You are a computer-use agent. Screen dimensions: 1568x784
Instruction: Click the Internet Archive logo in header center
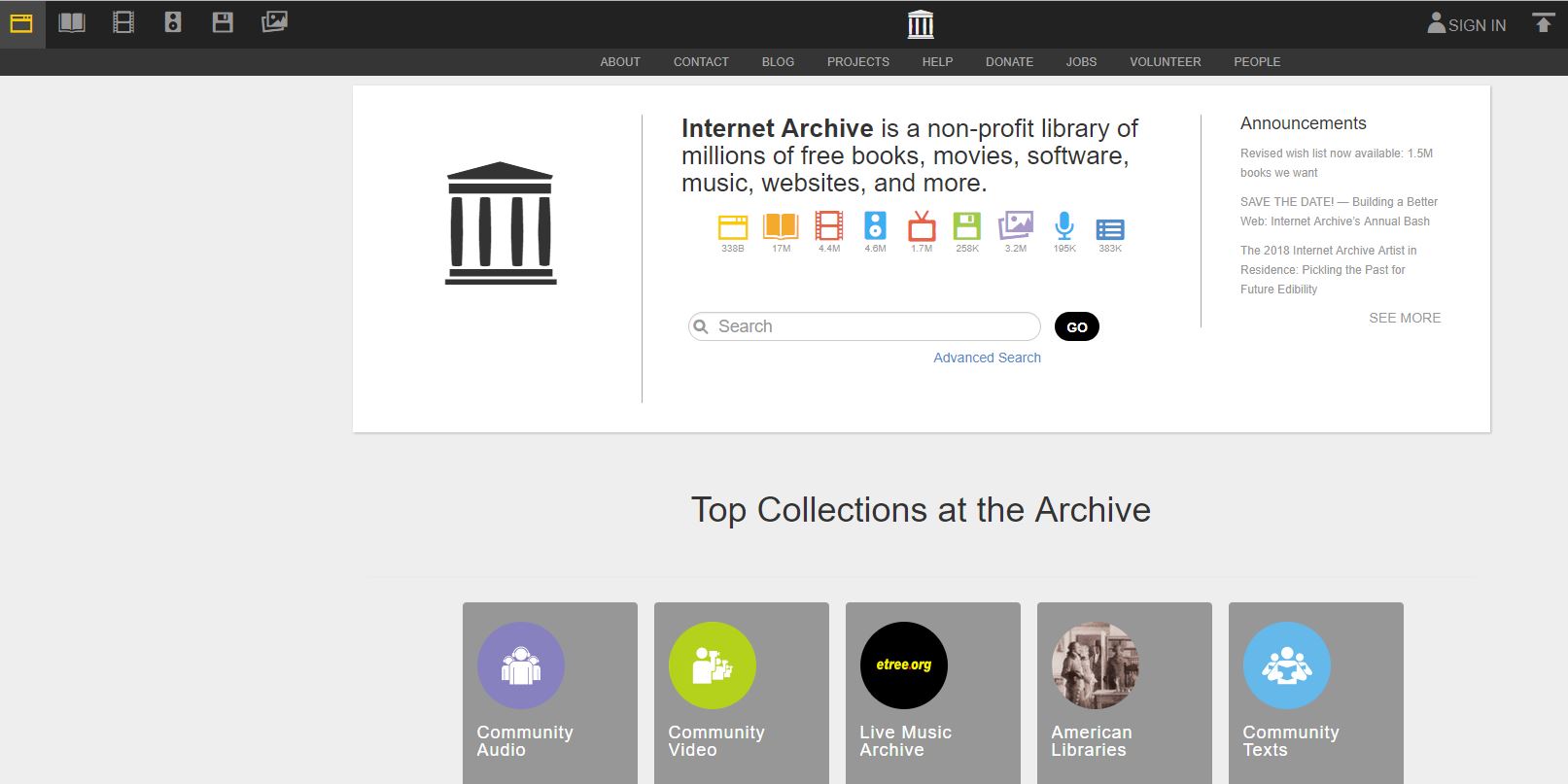coord(920,24)
